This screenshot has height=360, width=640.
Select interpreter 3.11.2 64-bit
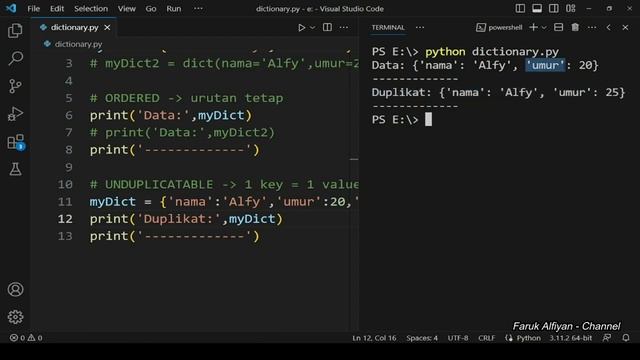click(570, 338)
